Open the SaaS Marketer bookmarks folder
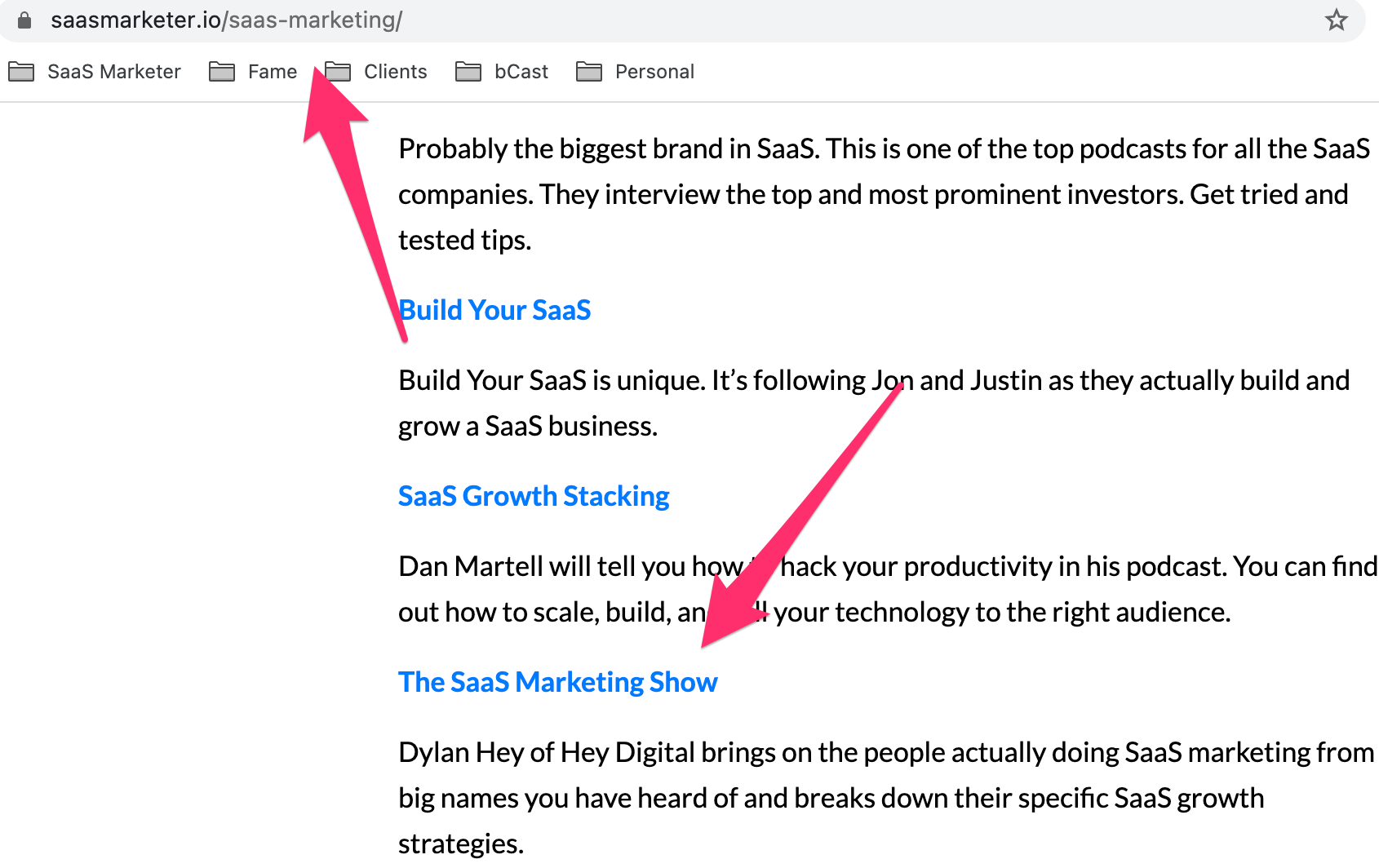 95,72
